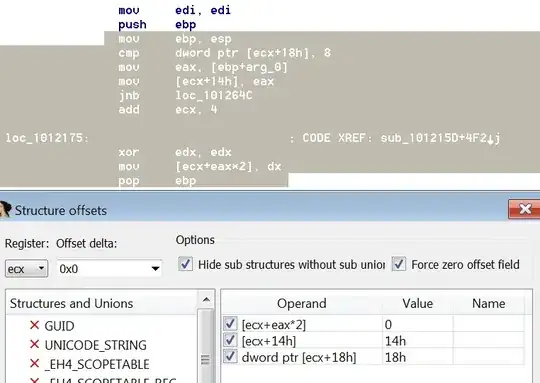This screenshot has height=383, width=540.
Task: Click the red X icon beside UNICODE_STRING
Action: tap(34, 344)
